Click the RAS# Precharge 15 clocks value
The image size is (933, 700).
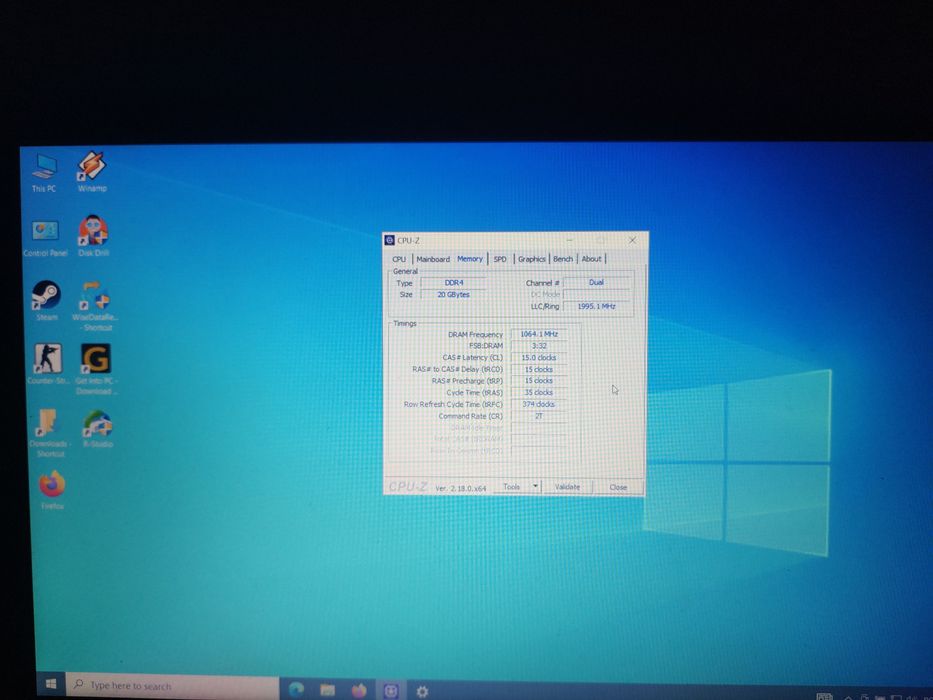539,381
